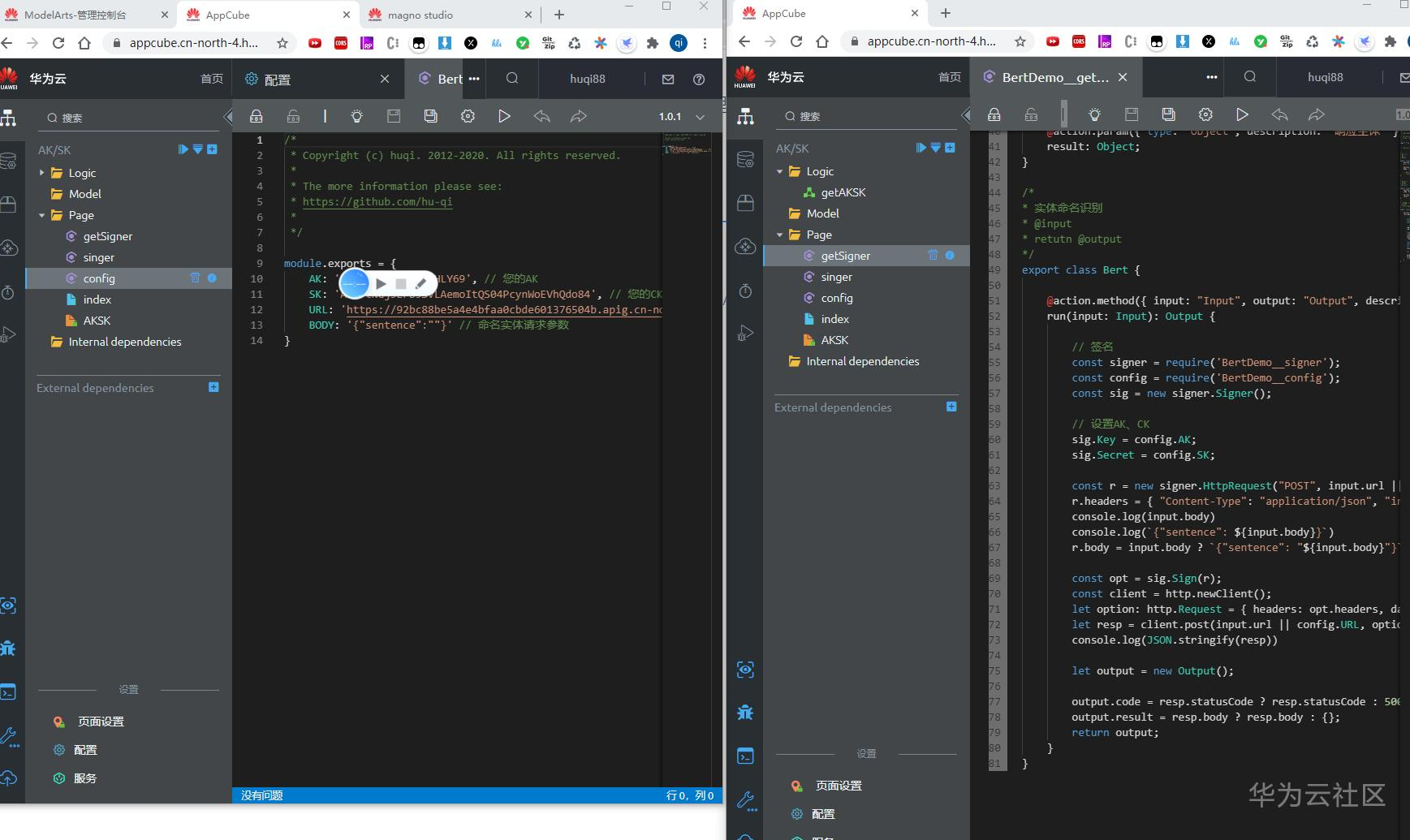Click the hierarchy tree icon in left sidebar
The image size is (1410, 840).
8,118
